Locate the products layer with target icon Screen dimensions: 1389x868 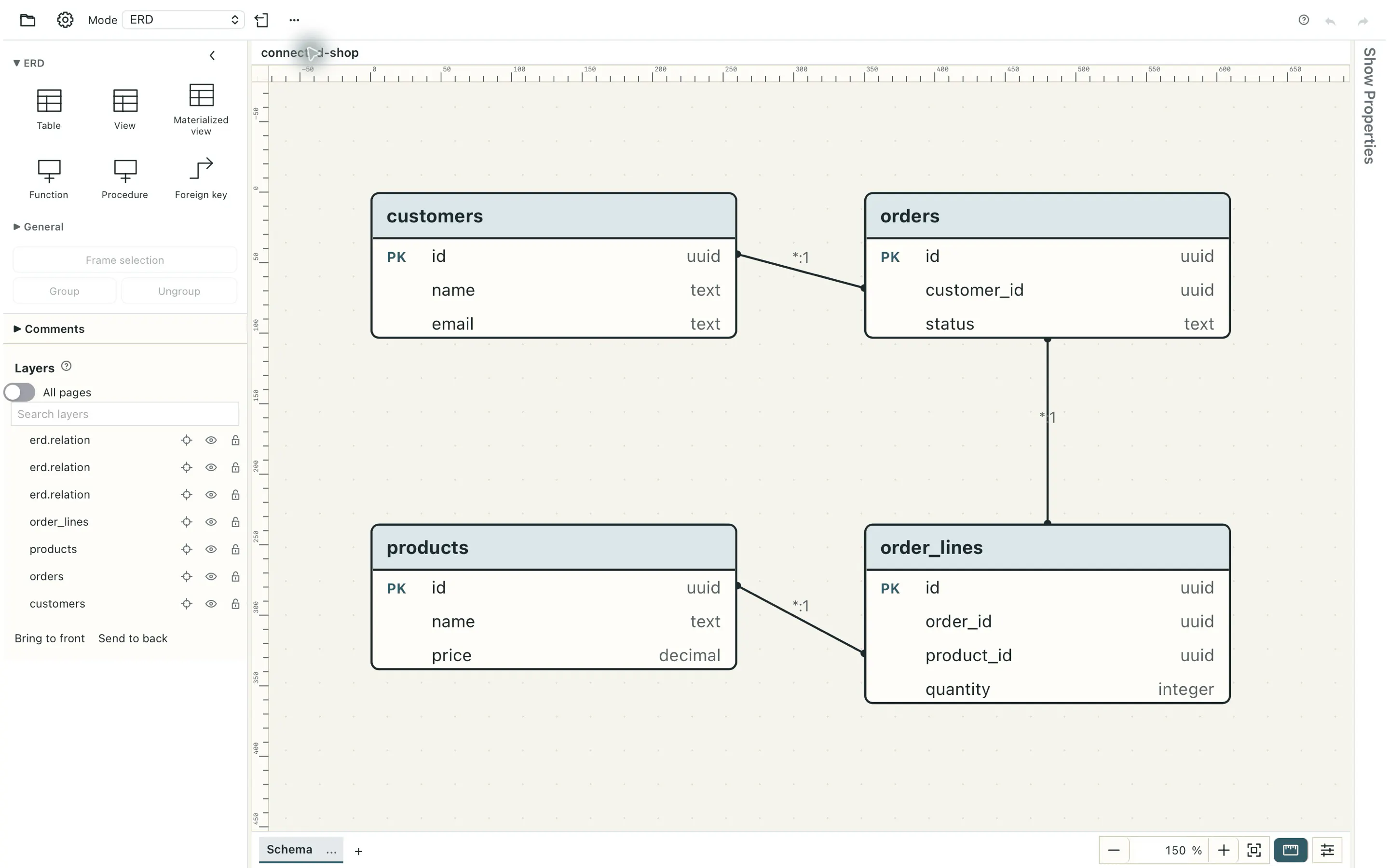tap(187, 549)
